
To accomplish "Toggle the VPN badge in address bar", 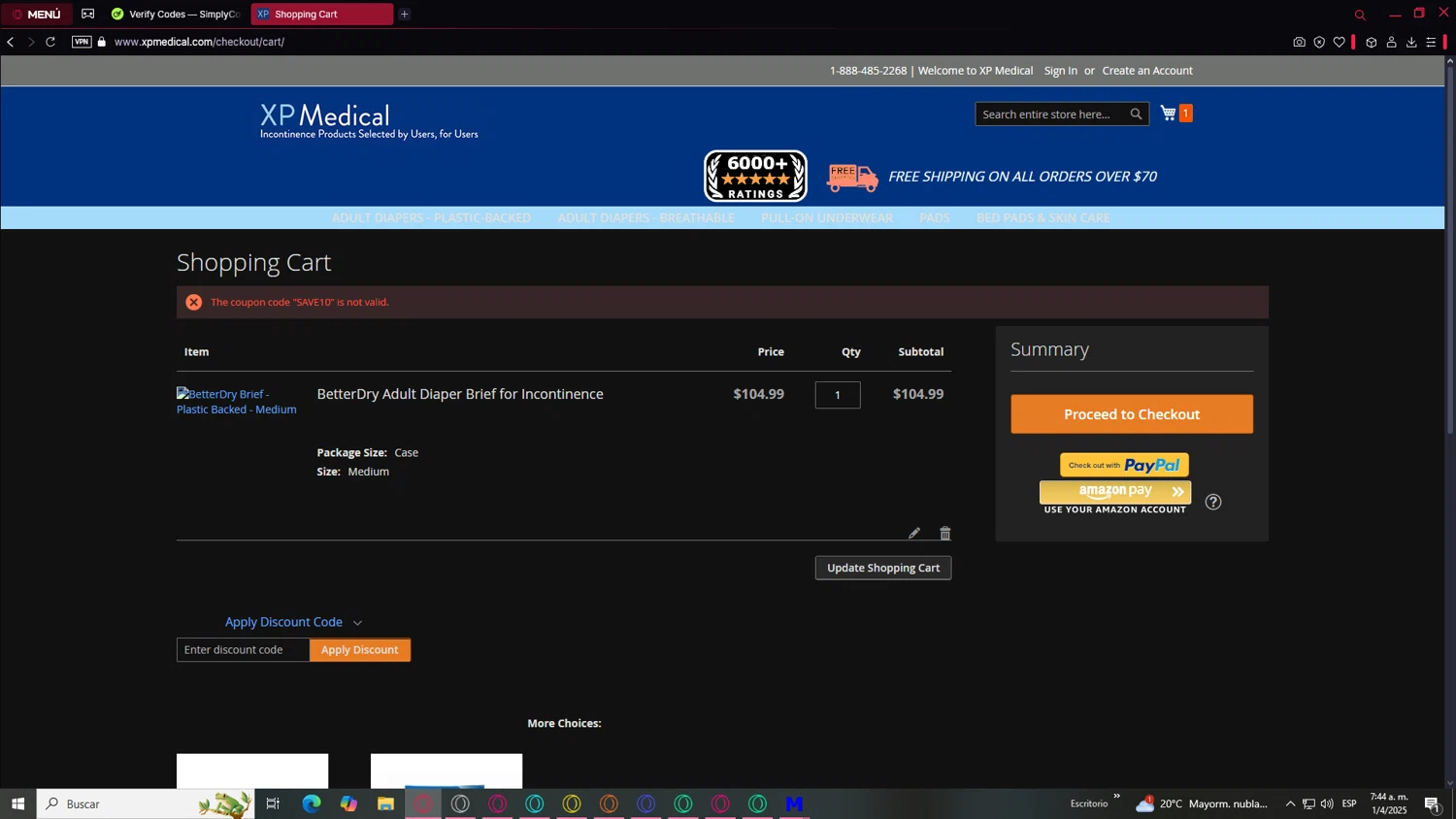I will pos(82,42).
